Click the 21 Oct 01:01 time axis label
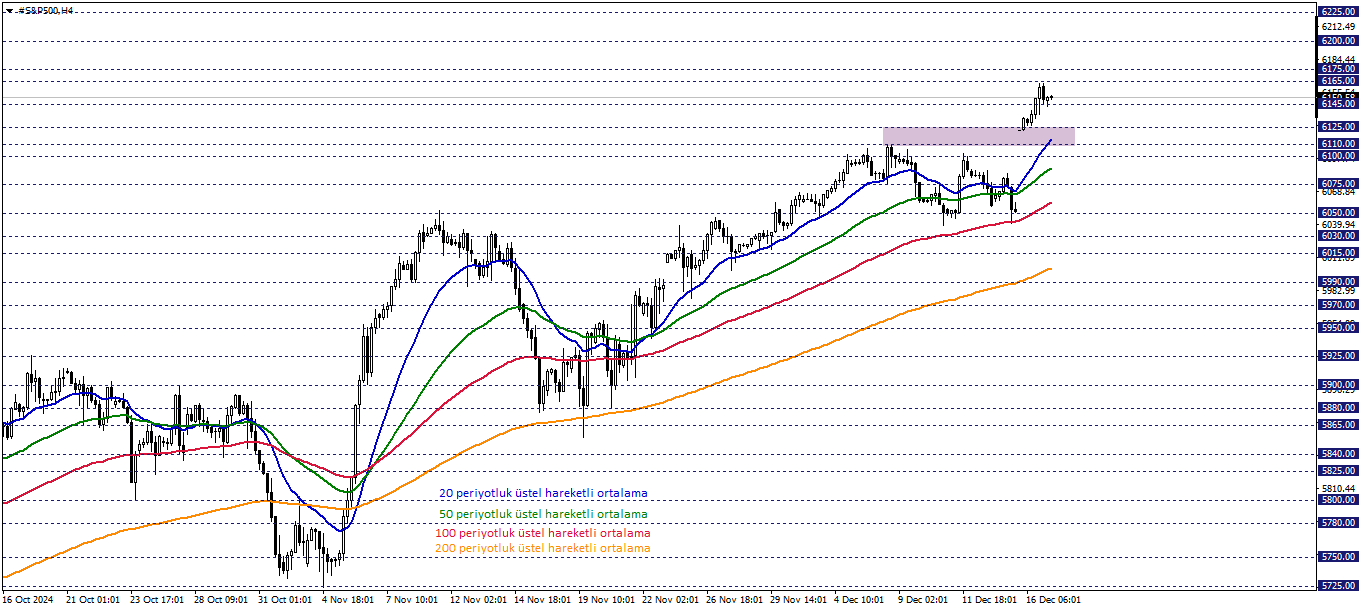 click(x=92, y=600)
